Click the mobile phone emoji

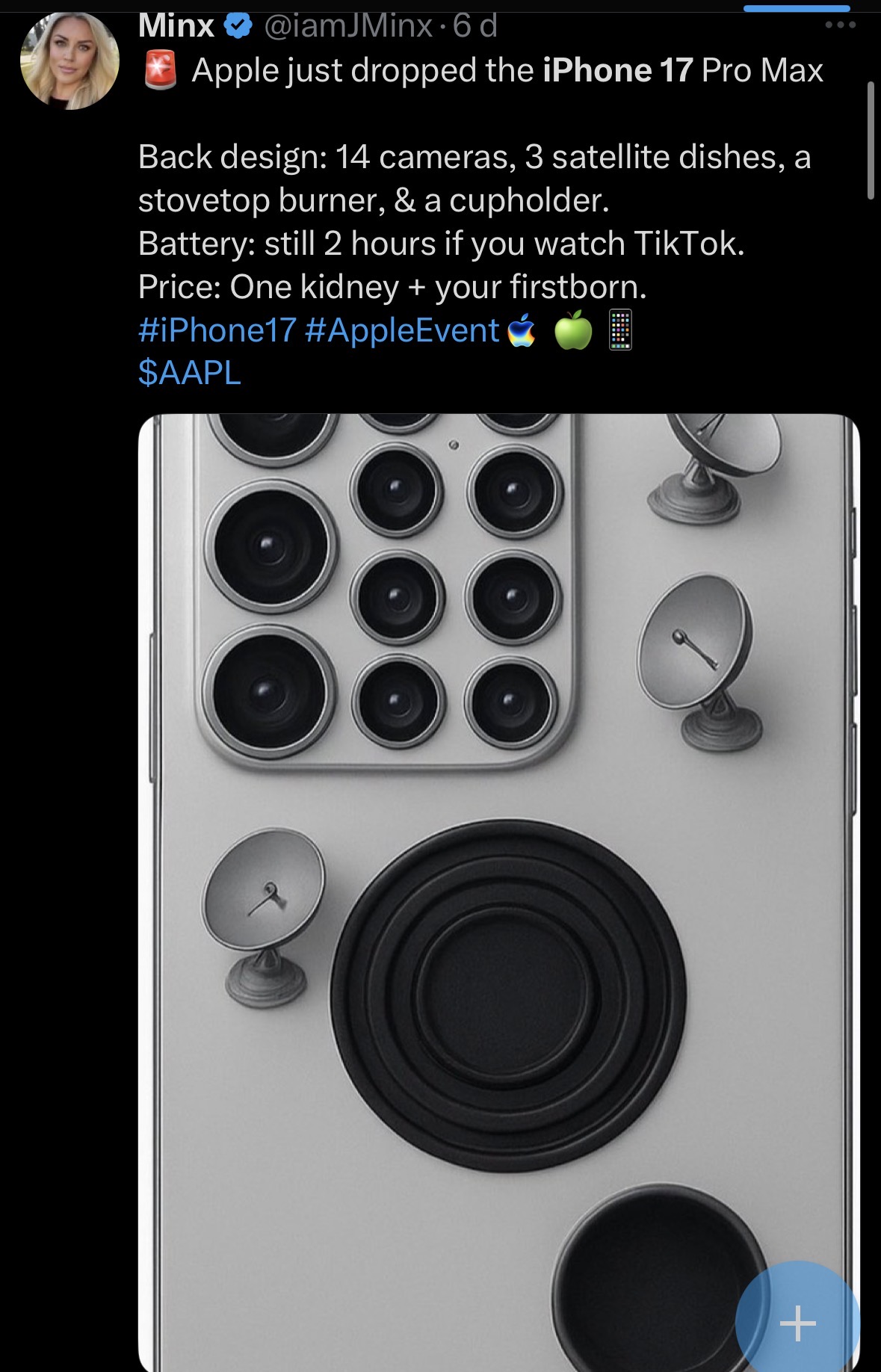pyautogui.click(x=620, y=330)
